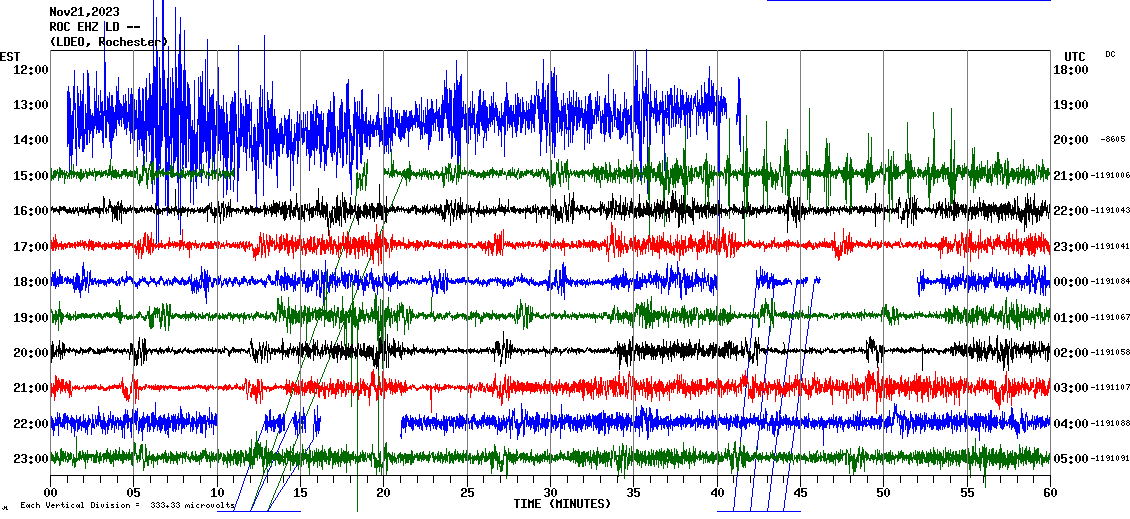This screenshot has width=1130, height=519.
Task: Click the minute tick label 30
Action: click(x=551, y=492)
